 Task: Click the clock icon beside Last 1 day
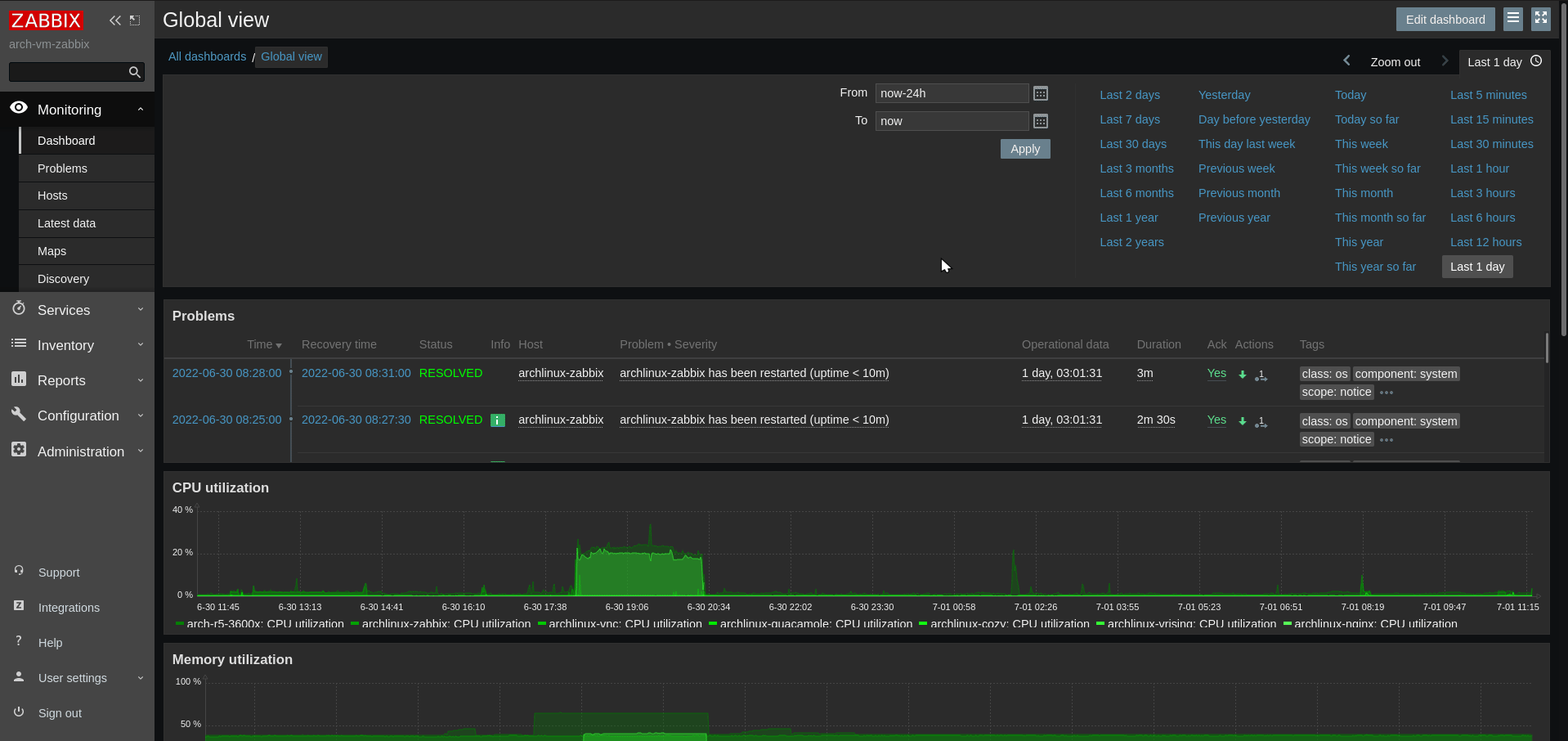coord(1536,61)
